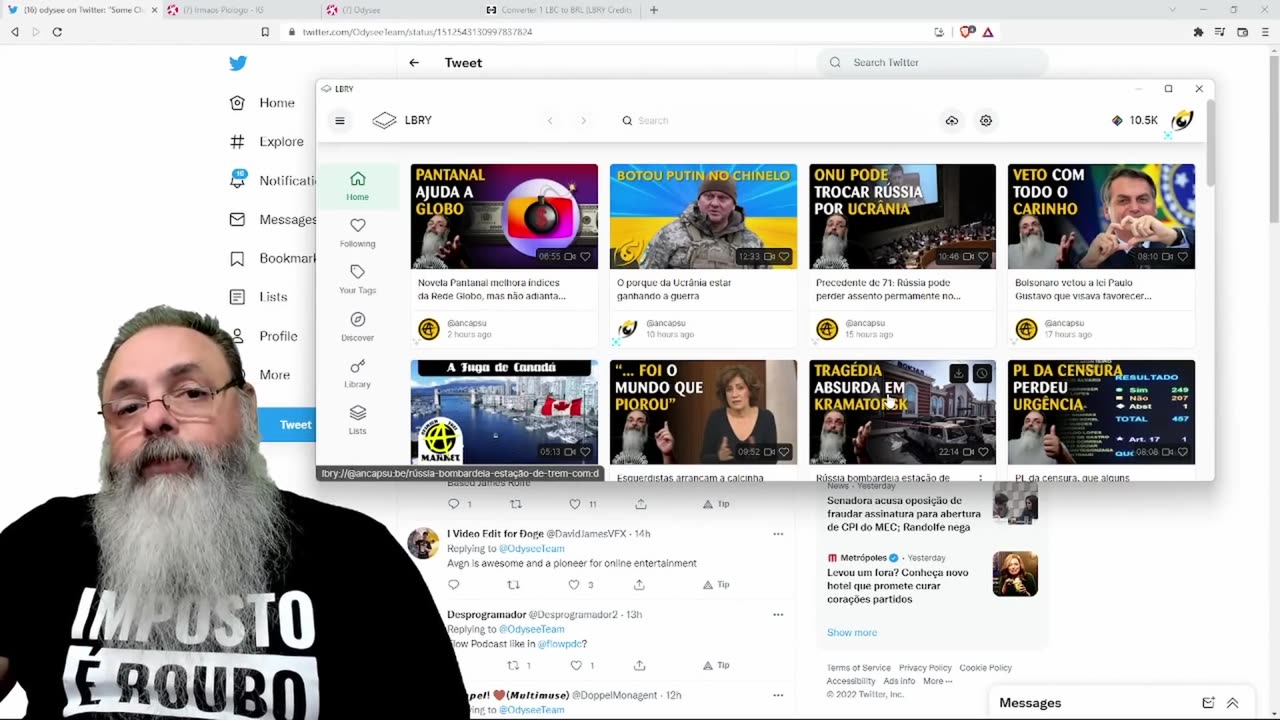
Task: Click download icon on Tragédia thumbnail
Action: coord(958,374)
